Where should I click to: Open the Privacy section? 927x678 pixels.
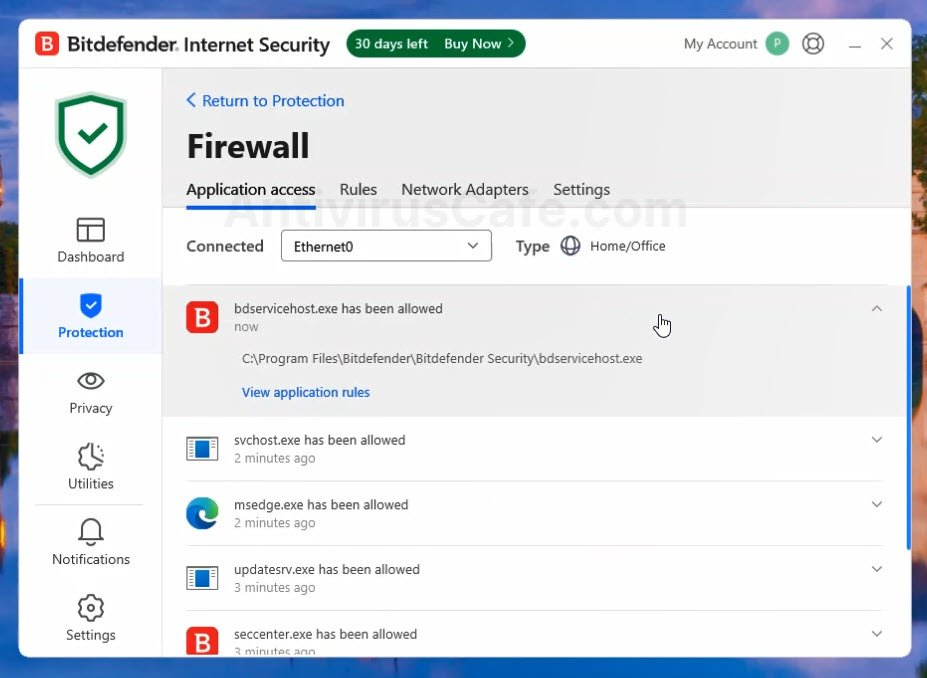click(x=90, y=392)
